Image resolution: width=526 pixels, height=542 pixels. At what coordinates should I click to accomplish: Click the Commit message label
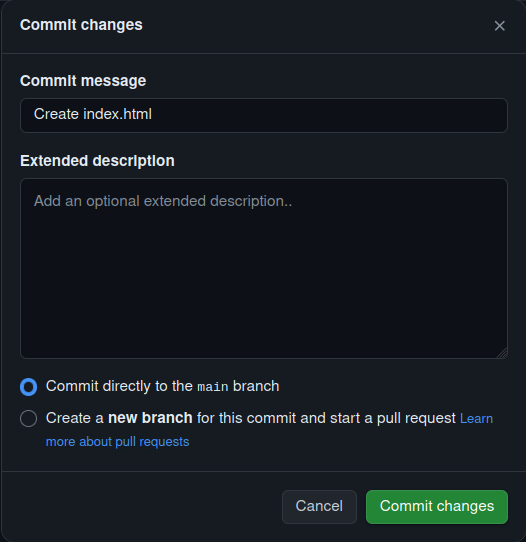pyautogui.click(x=83, y=81)
